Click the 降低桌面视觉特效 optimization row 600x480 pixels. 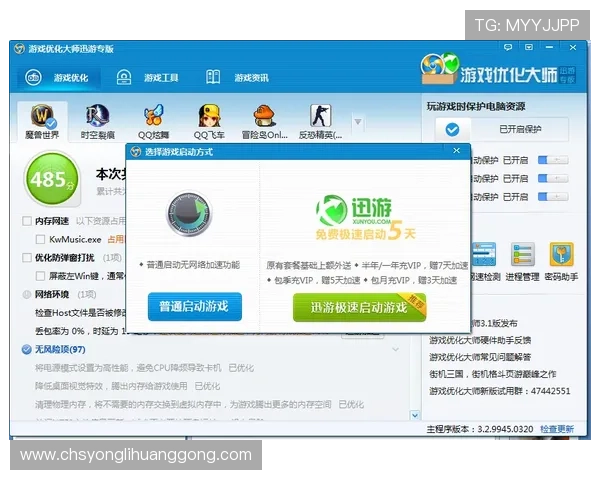pos(127,386)
